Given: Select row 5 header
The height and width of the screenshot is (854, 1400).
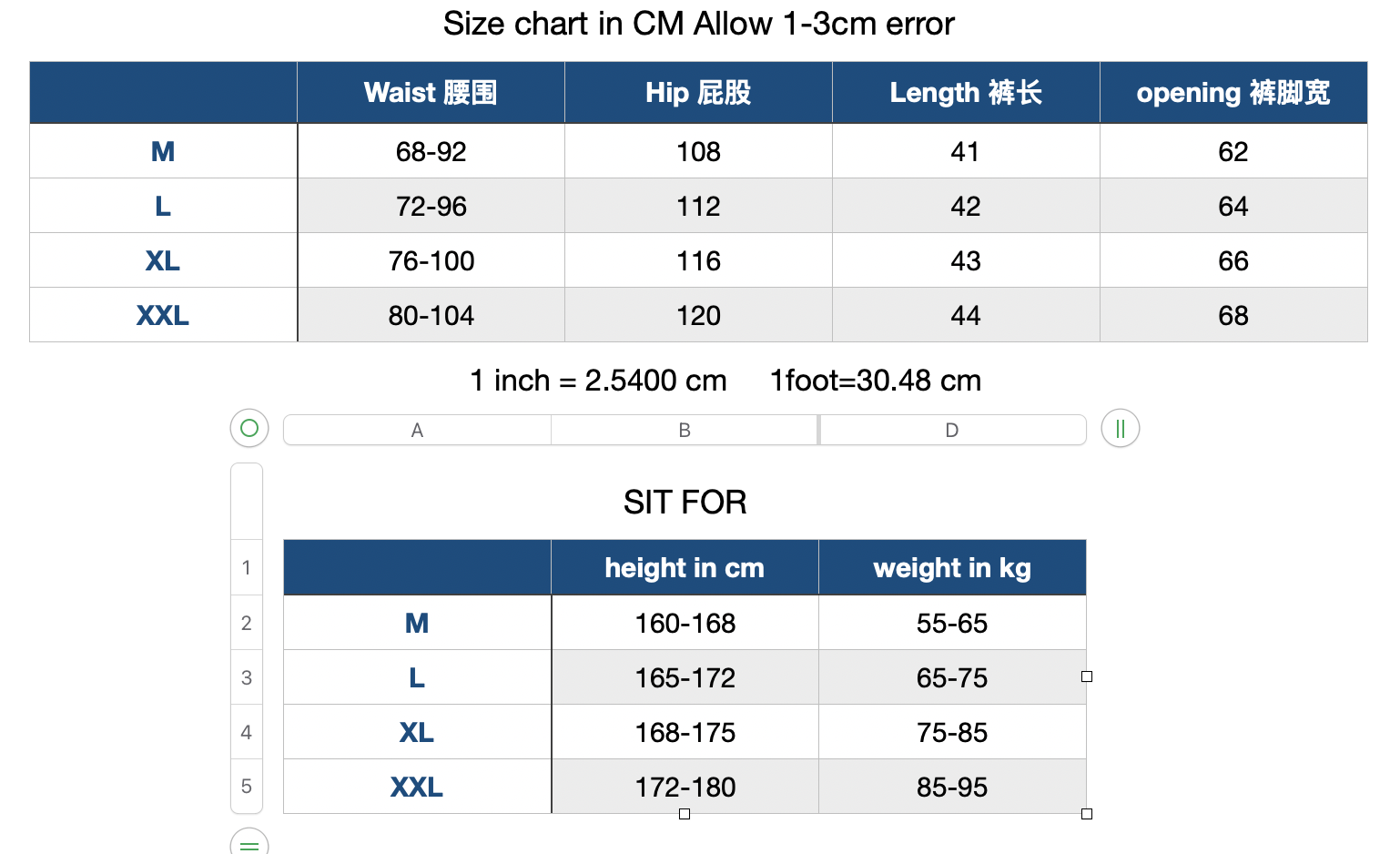Looking at the screenshot, I should 247,786.
